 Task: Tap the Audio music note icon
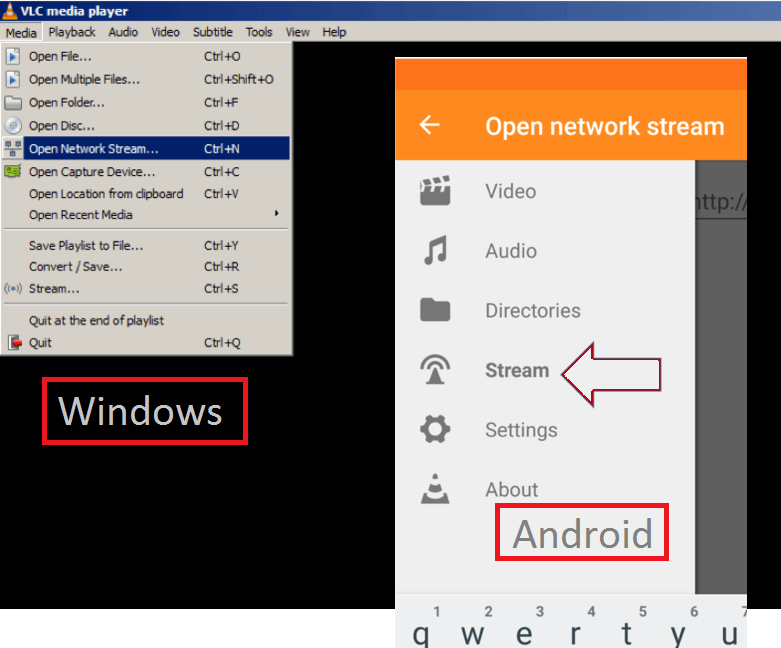(x=435, y=250)
